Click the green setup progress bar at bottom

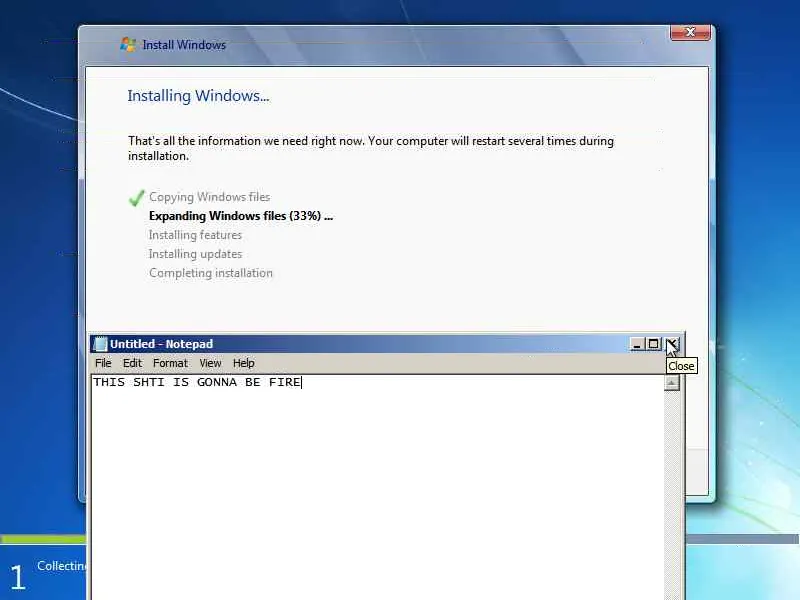click(x=44, y=539)
